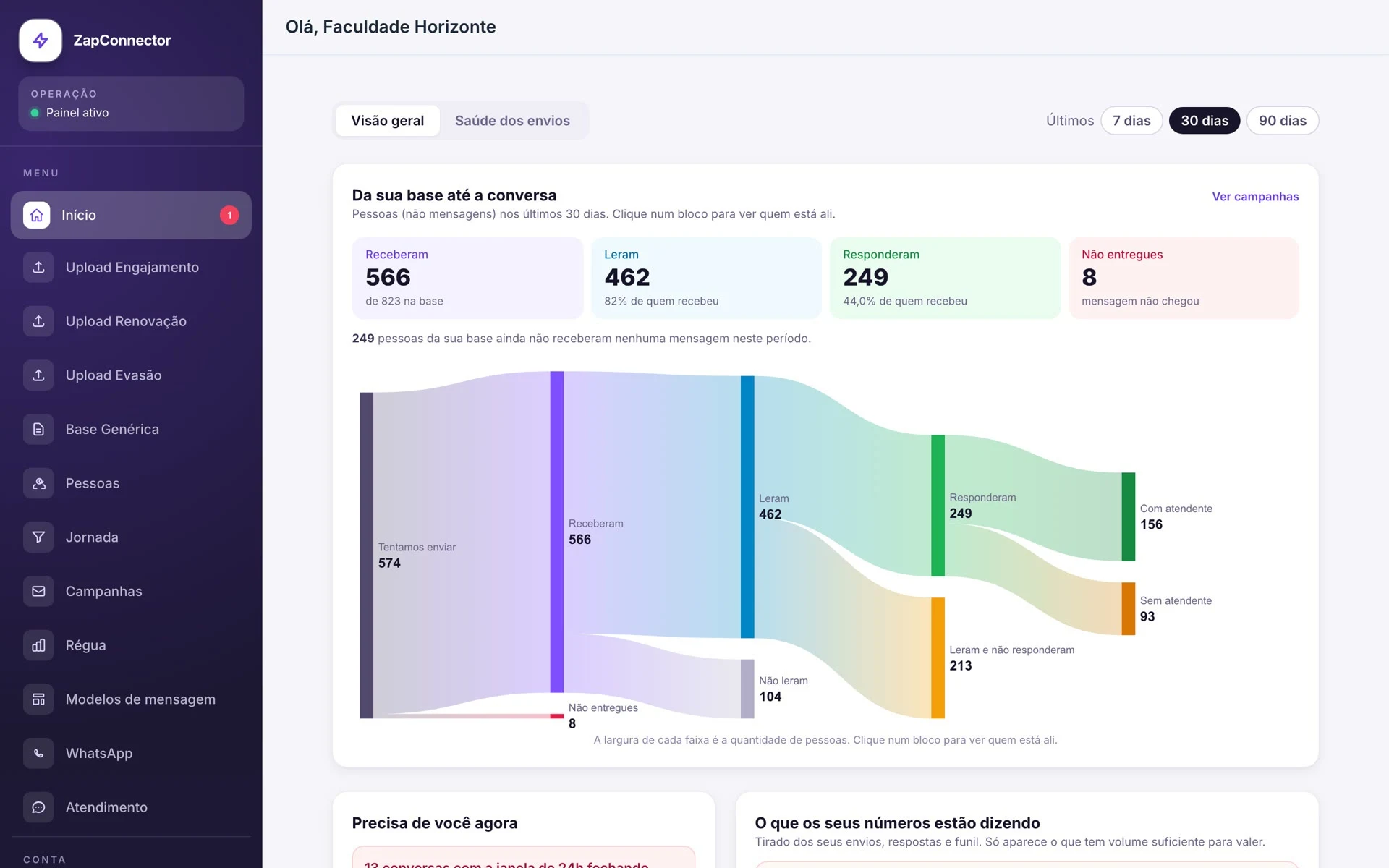Click the yellow Leram e não responderam bar
The image size is (1389, 868).
[x=938, y=658]
